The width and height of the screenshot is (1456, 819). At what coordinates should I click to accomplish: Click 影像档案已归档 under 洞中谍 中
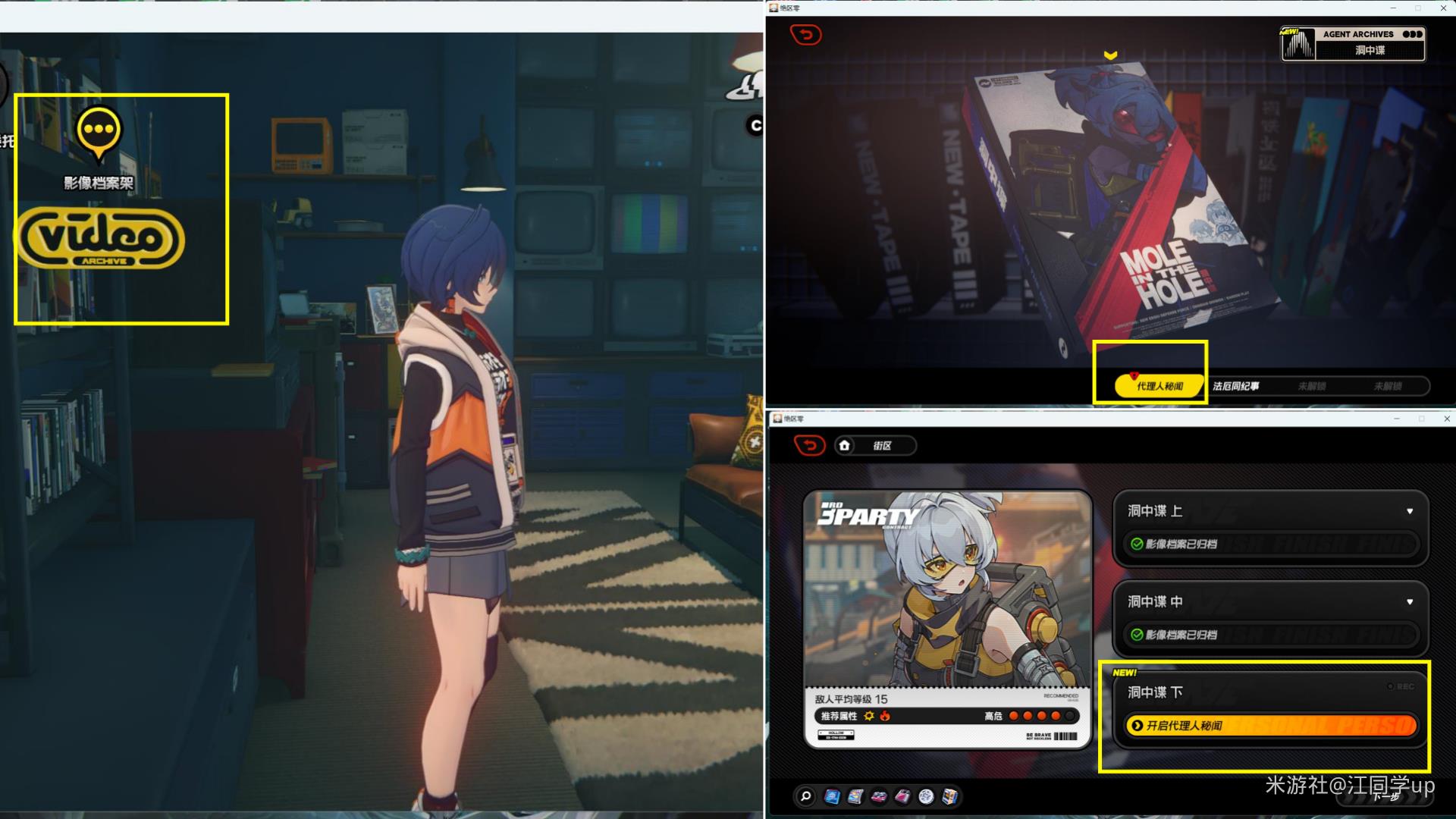(x=1181, y=635)
